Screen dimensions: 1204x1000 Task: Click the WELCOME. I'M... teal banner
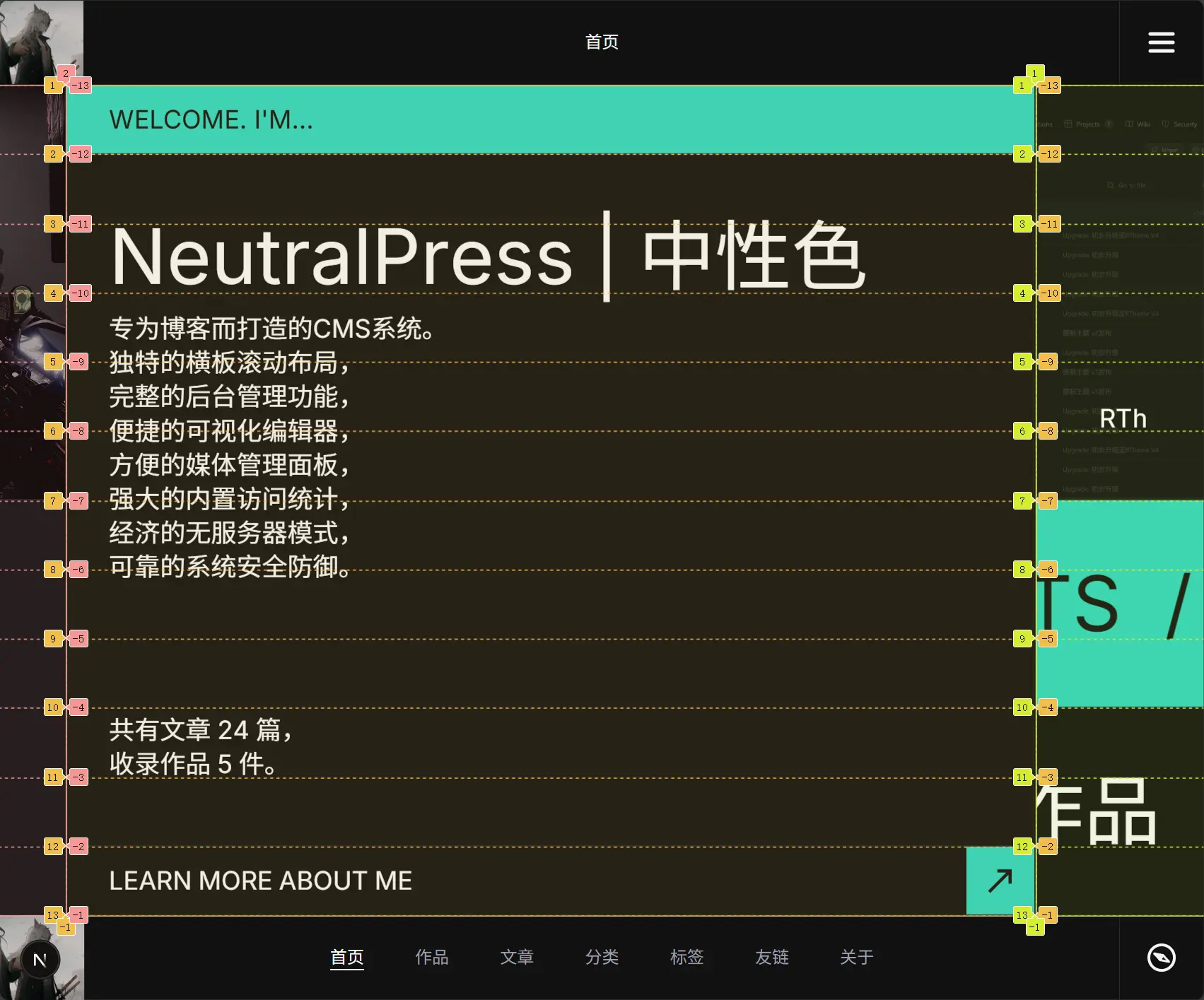click(x=550, y=119)
